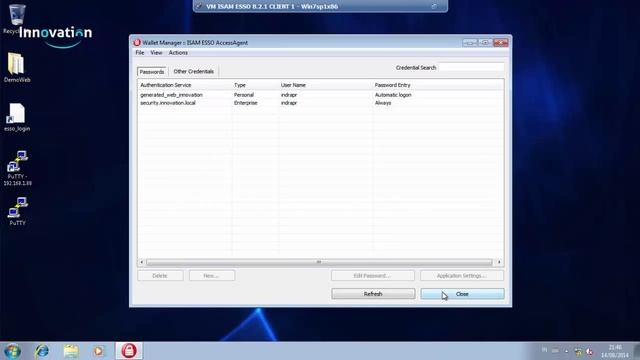This screenshot has height=360, width=640.
Task: Click the taskbar clock
Action: click(615, 351)
